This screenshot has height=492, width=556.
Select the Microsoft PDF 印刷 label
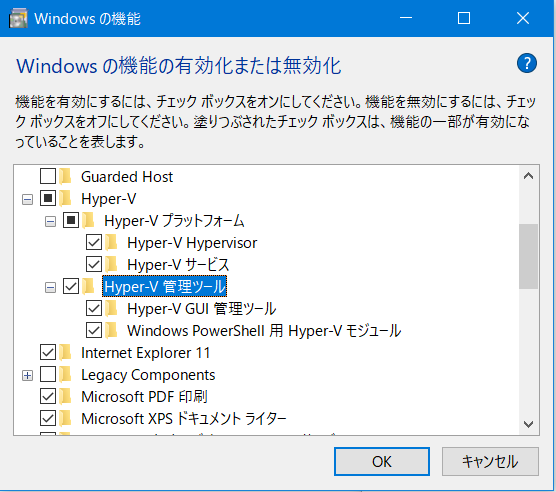(144, 397)
